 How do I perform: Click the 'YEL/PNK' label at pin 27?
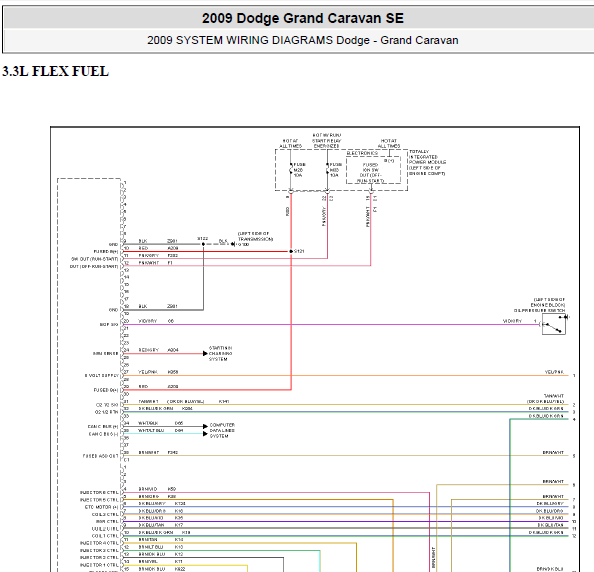coord(148,372)
